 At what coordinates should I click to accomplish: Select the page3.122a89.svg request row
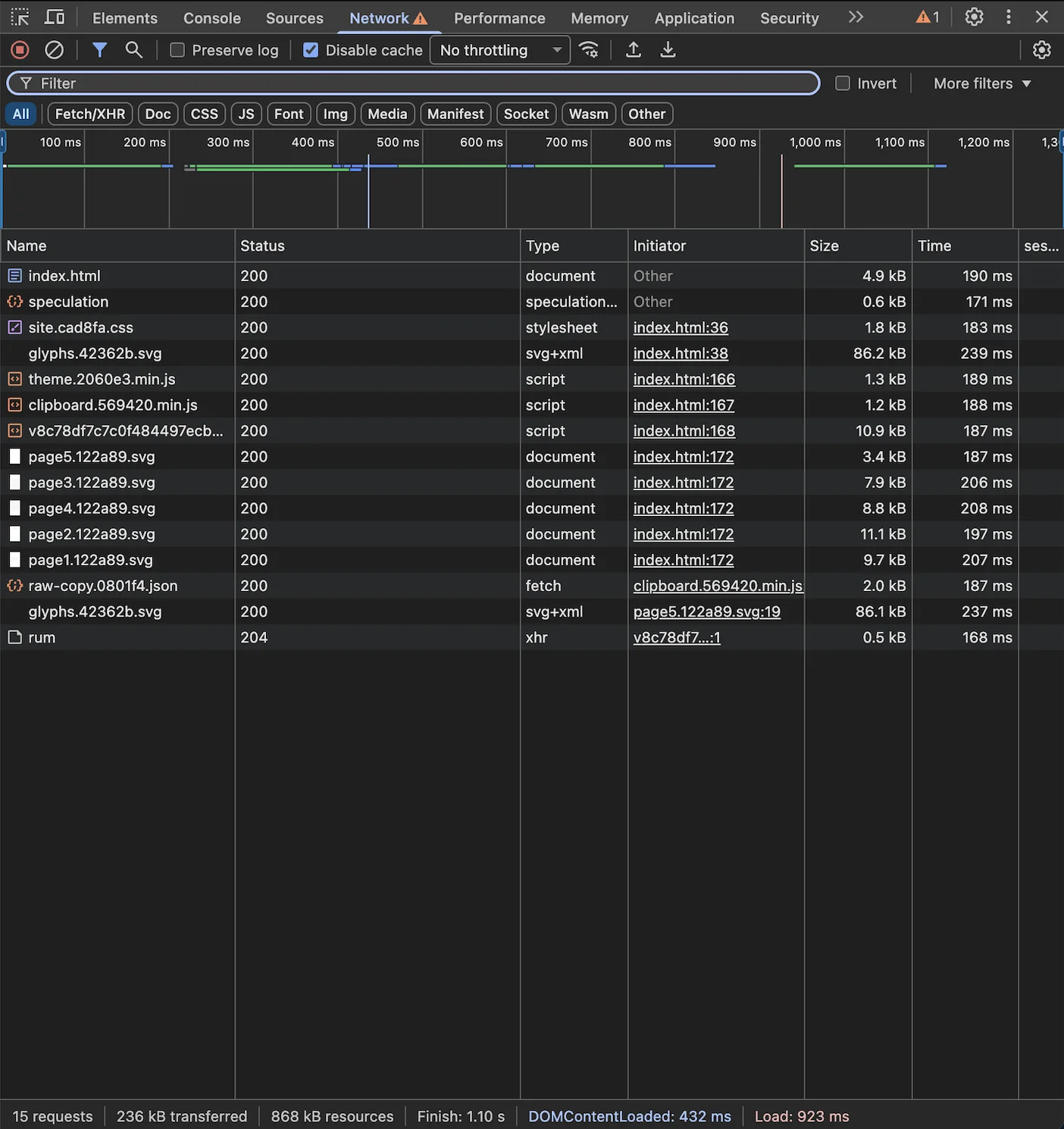pyautogui.click(x=532, y=483)
